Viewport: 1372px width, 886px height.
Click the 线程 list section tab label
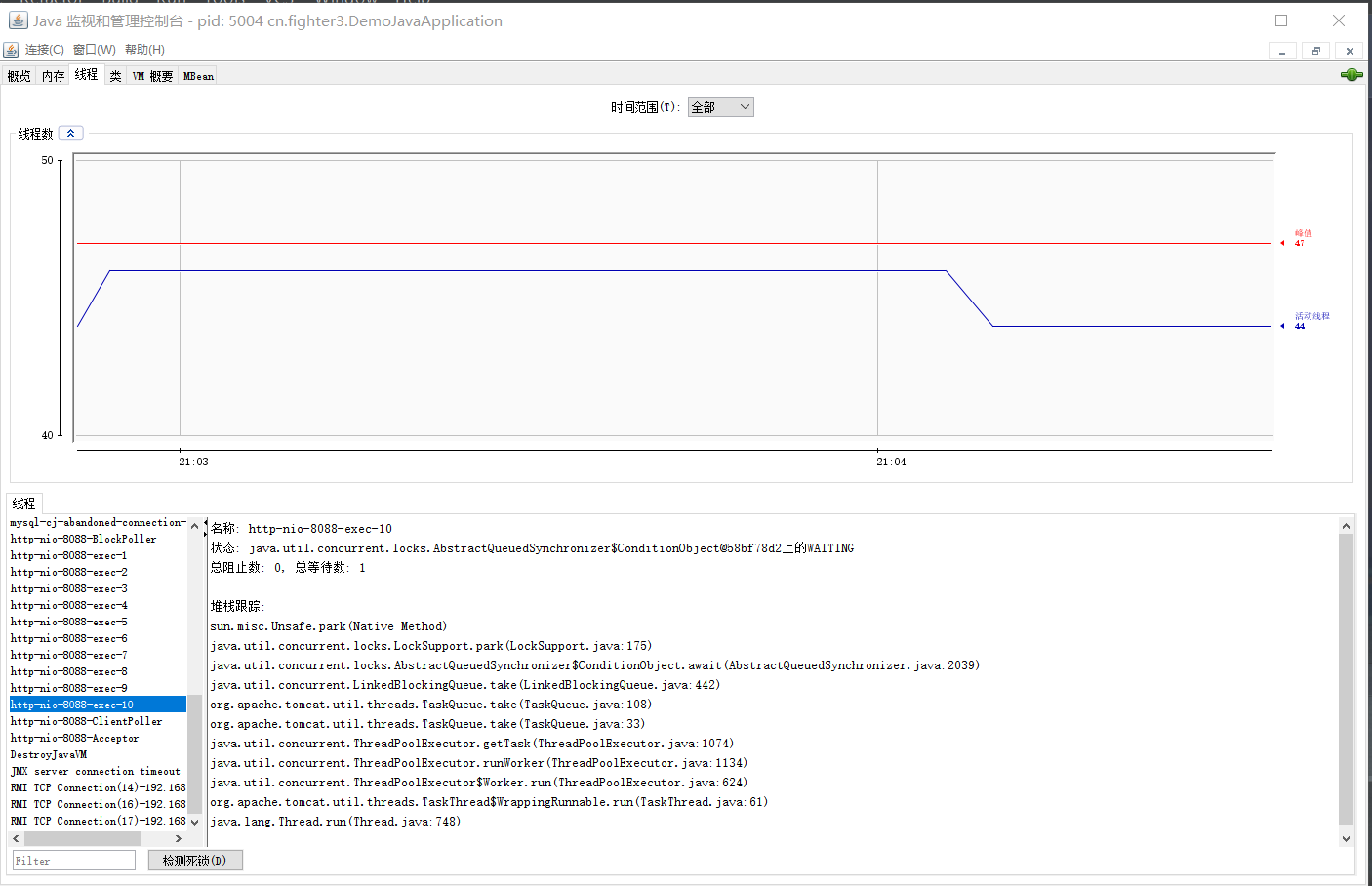pos(24,503)
